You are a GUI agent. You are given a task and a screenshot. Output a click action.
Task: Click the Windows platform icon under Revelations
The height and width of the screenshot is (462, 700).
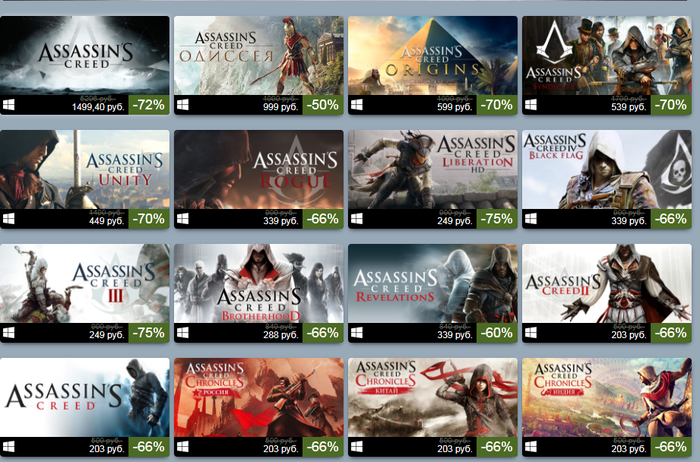[357, 333]
